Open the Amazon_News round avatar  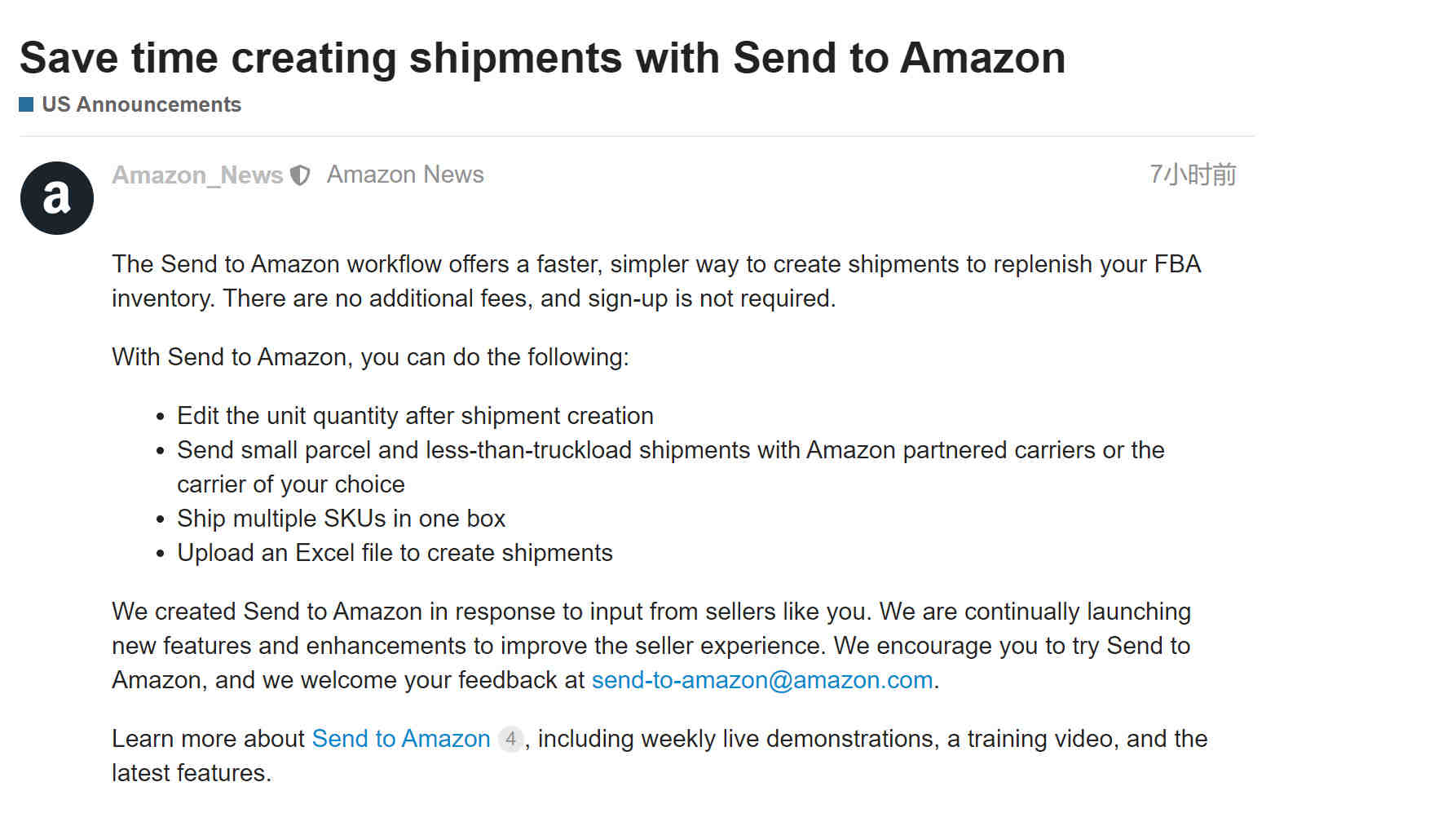[x=57, y=198]
